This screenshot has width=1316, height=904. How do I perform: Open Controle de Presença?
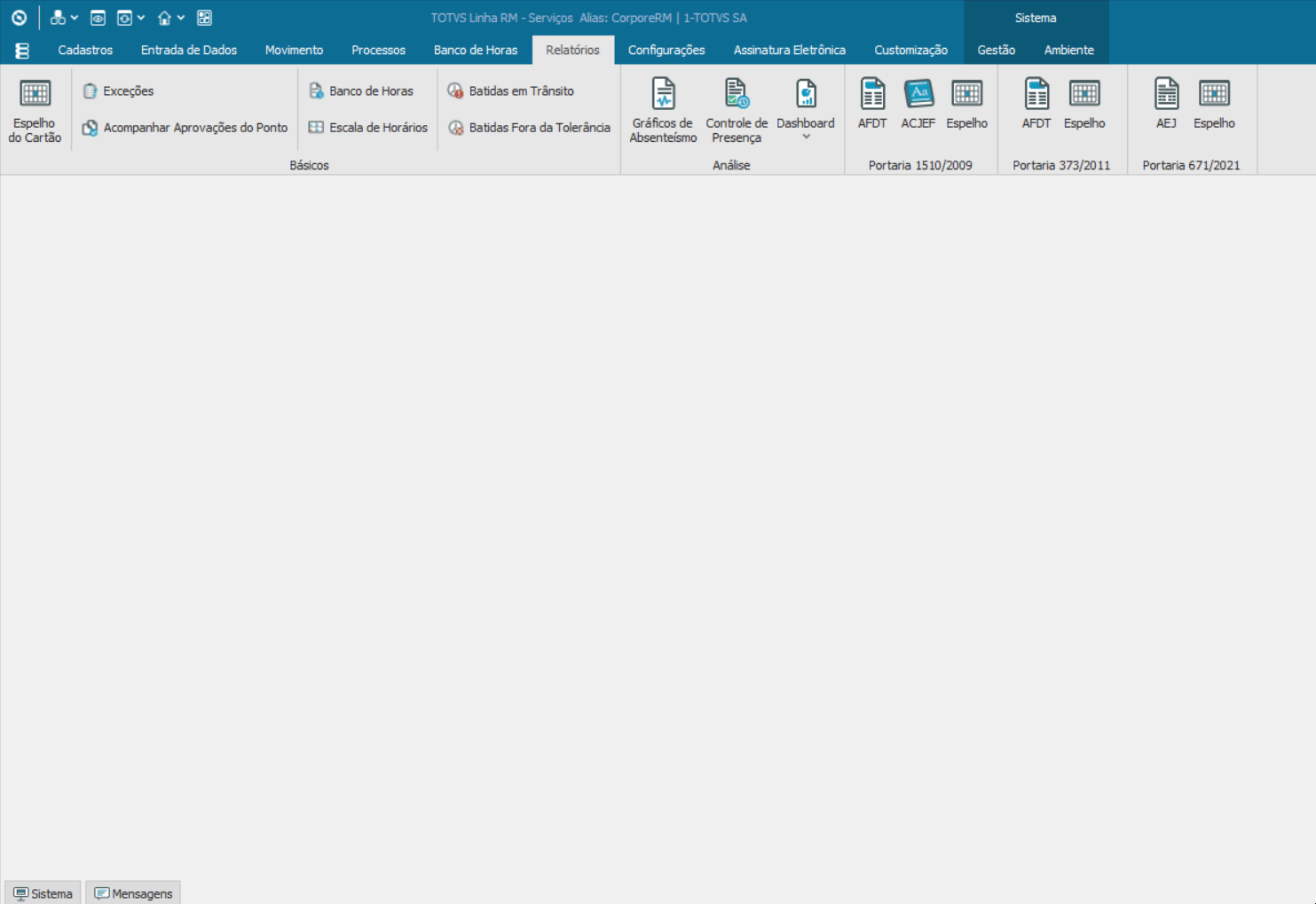737,112
